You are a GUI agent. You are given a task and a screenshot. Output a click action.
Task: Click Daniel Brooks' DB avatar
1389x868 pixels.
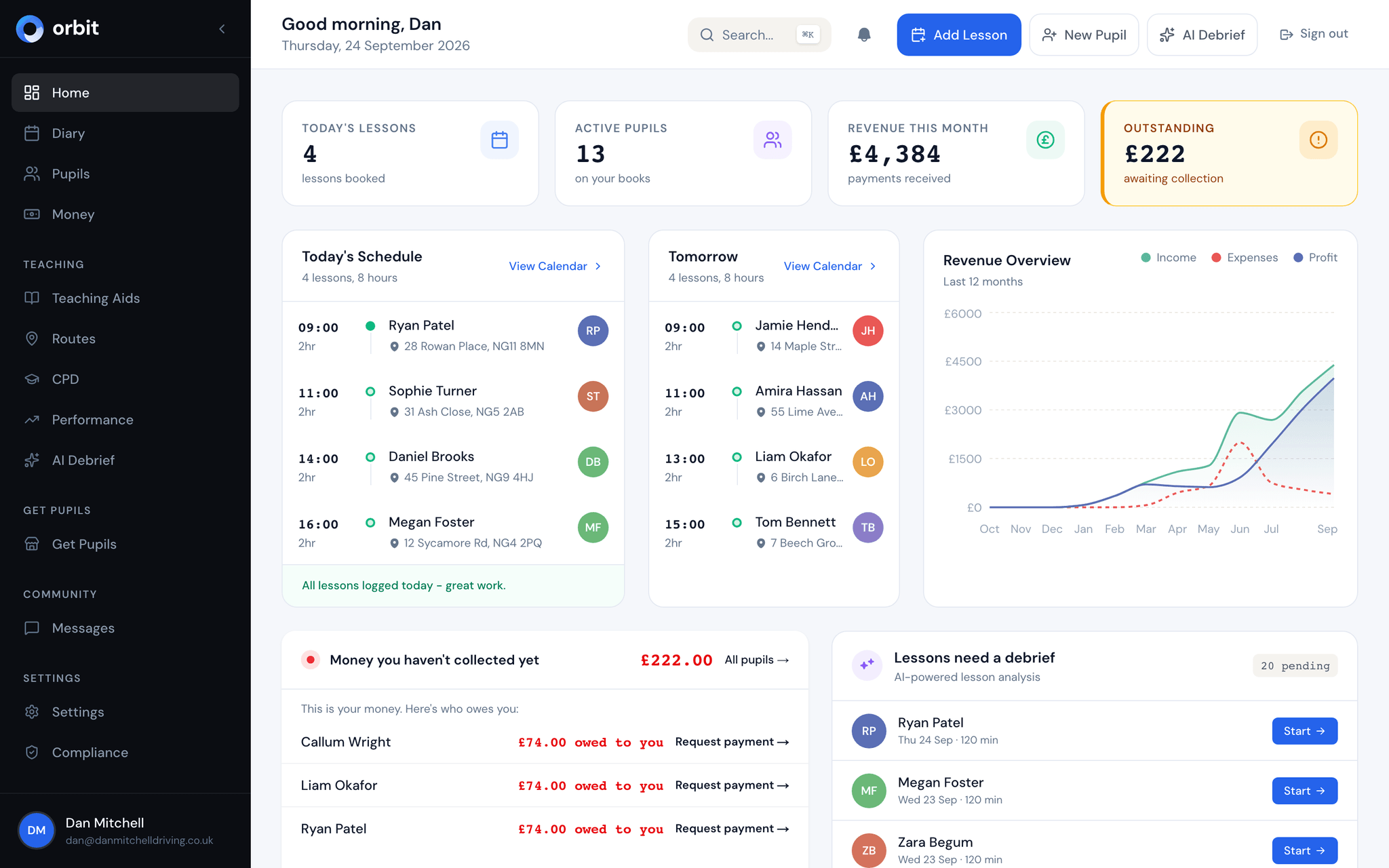pos(593,462)
